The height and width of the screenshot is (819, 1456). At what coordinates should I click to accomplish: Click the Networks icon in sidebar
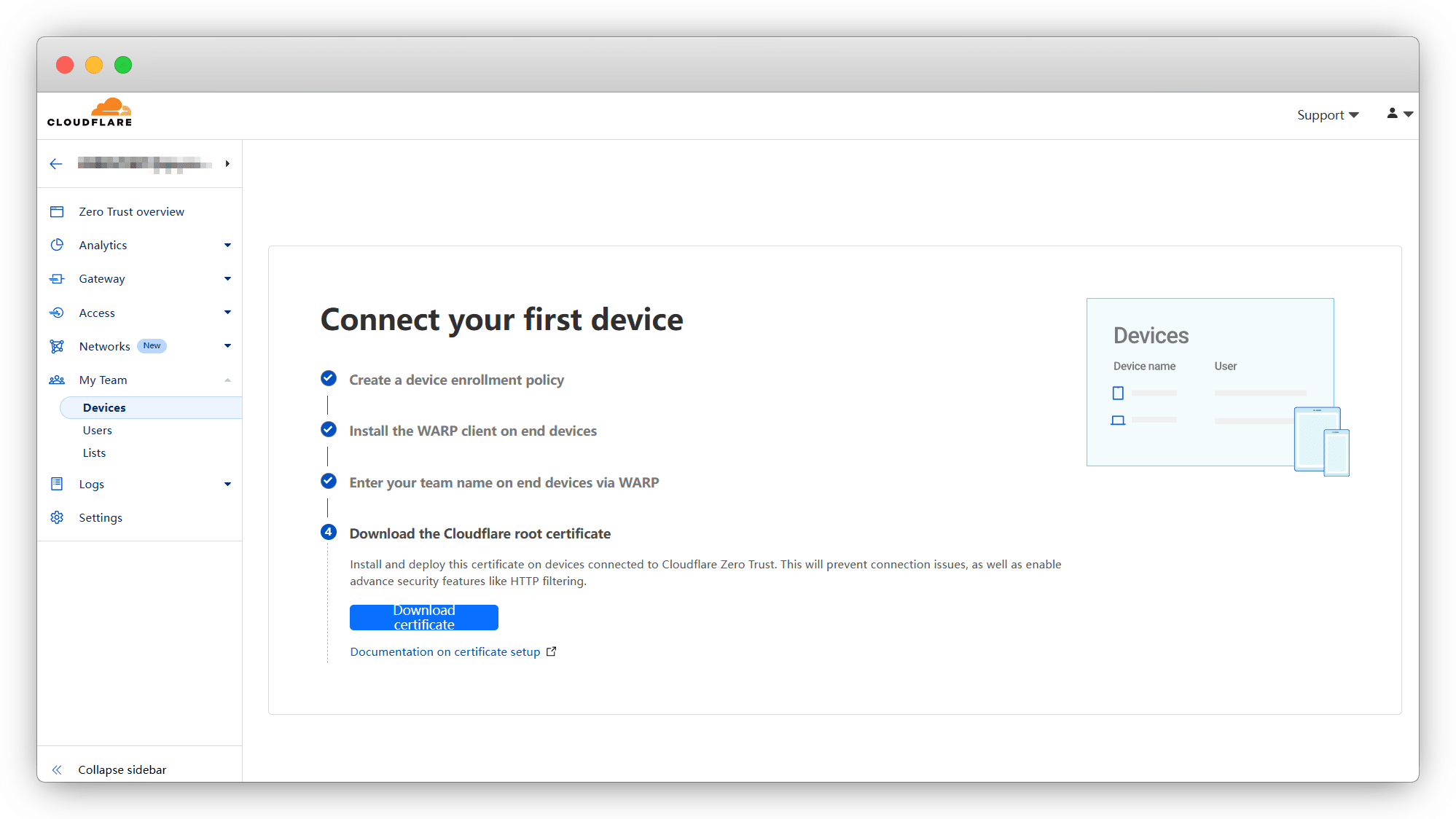[x=57, y=346]
